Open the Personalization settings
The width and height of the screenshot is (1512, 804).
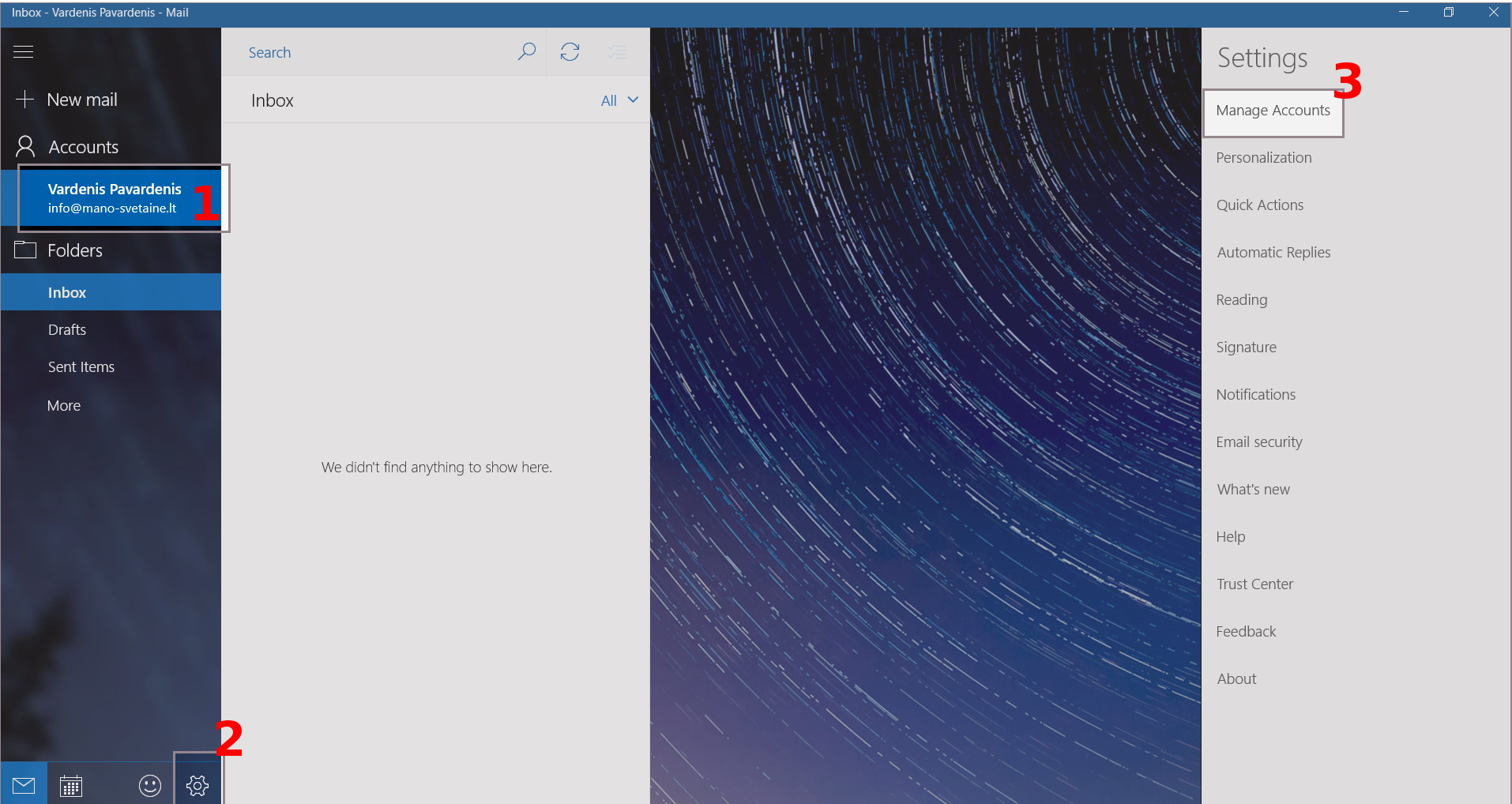pos(1263,158)
